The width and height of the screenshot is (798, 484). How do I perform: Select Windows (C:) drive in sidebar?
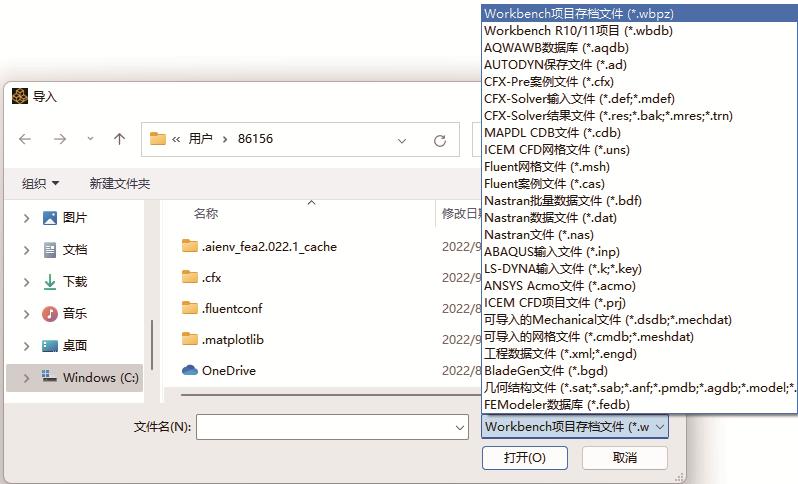pyautogui.click(x=75, y=378)
